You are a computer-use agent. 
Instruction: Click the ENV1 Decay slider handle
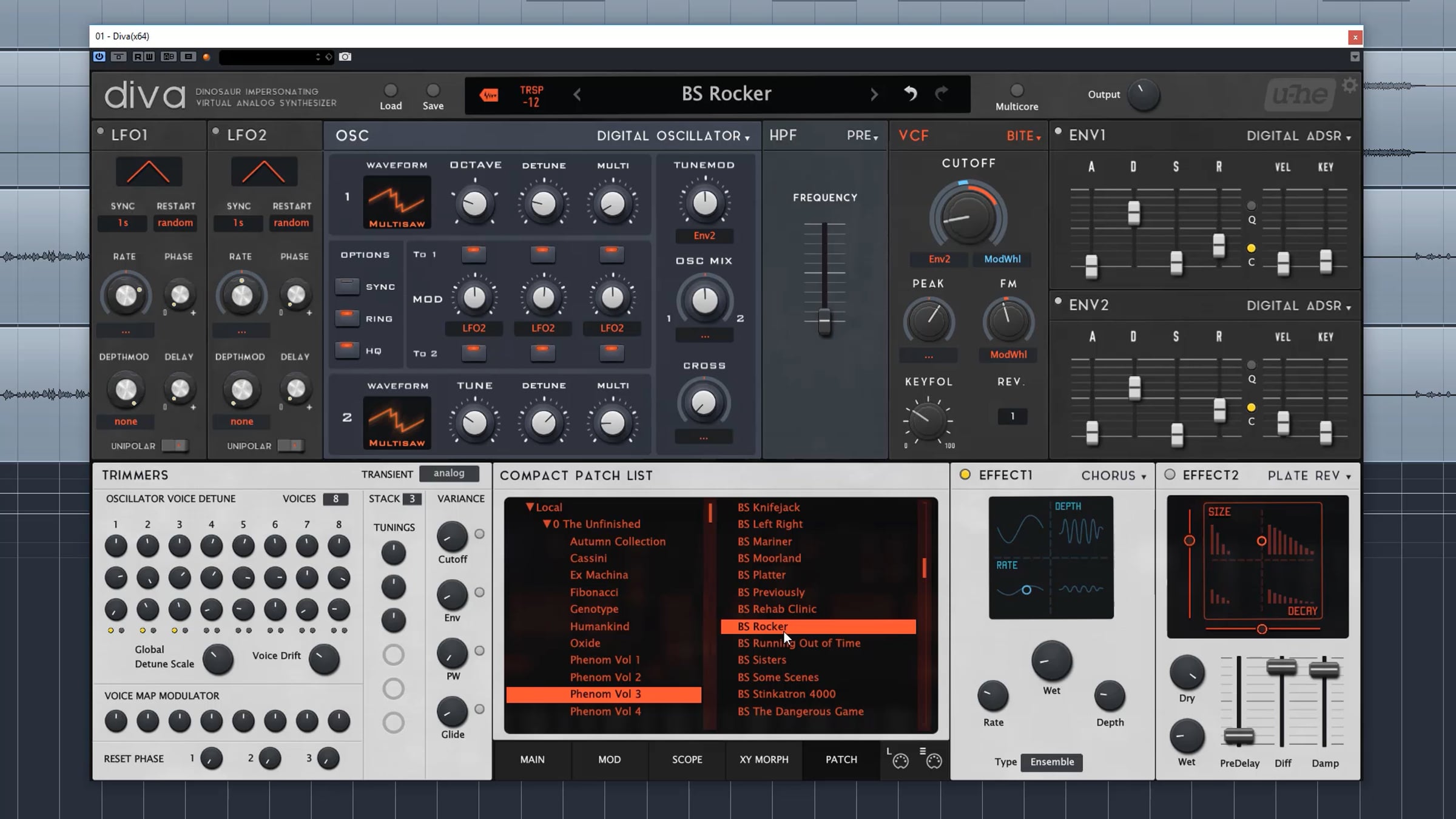1133,212
